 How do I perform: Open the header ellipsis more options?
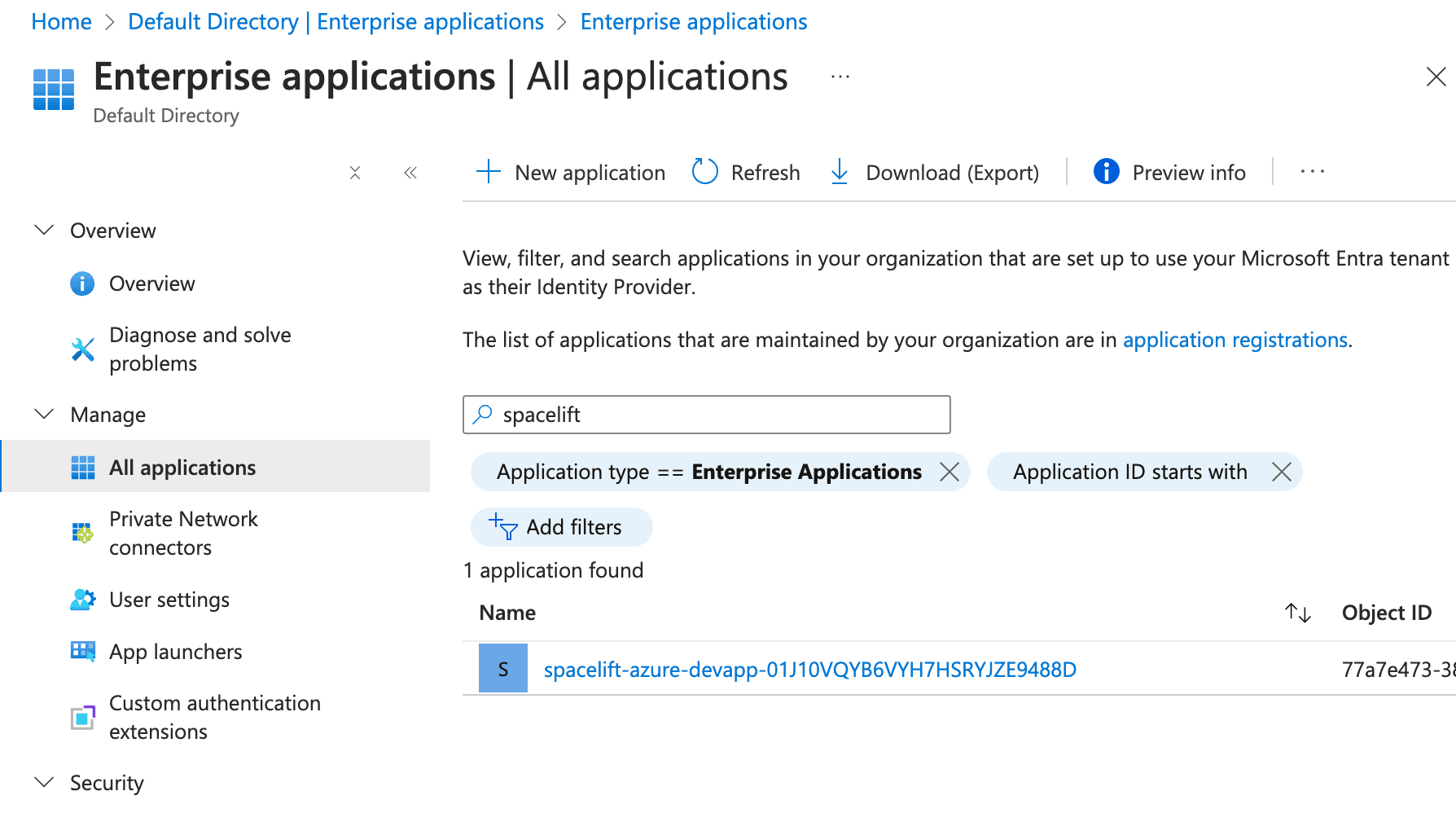point(840,77)
